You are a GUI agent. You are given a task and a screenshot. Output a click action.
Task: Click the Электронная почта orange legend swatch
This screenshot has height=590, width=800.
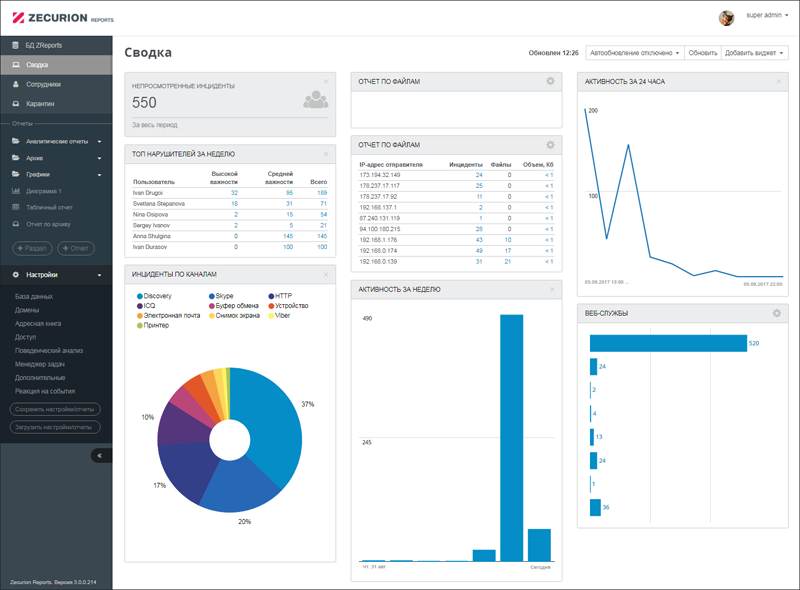click(139, 316)
